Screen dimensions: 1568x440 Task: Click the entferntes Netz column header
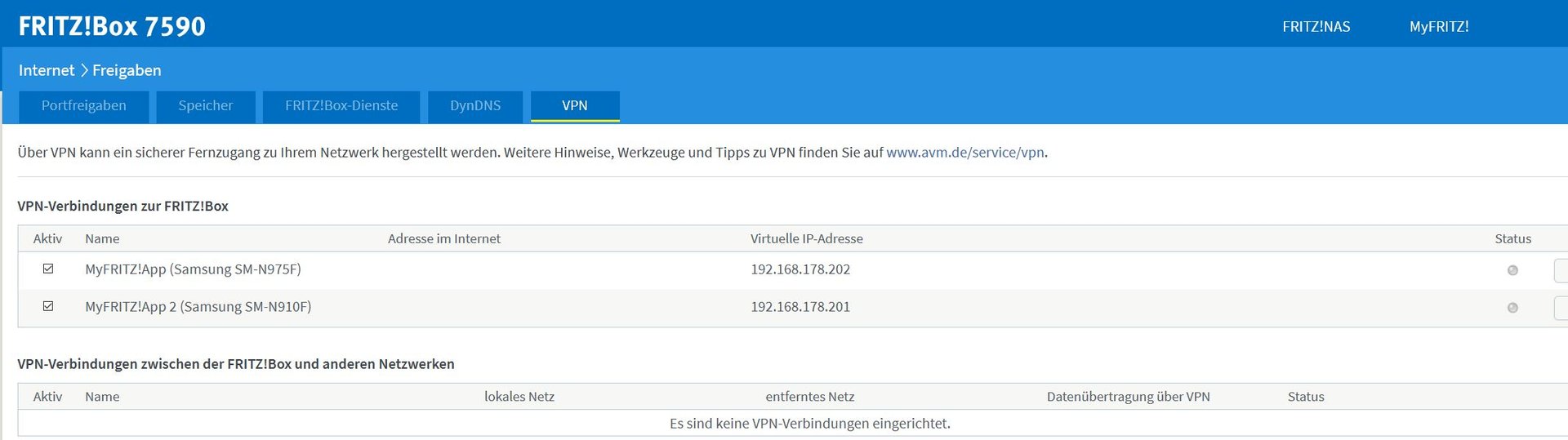810,397
